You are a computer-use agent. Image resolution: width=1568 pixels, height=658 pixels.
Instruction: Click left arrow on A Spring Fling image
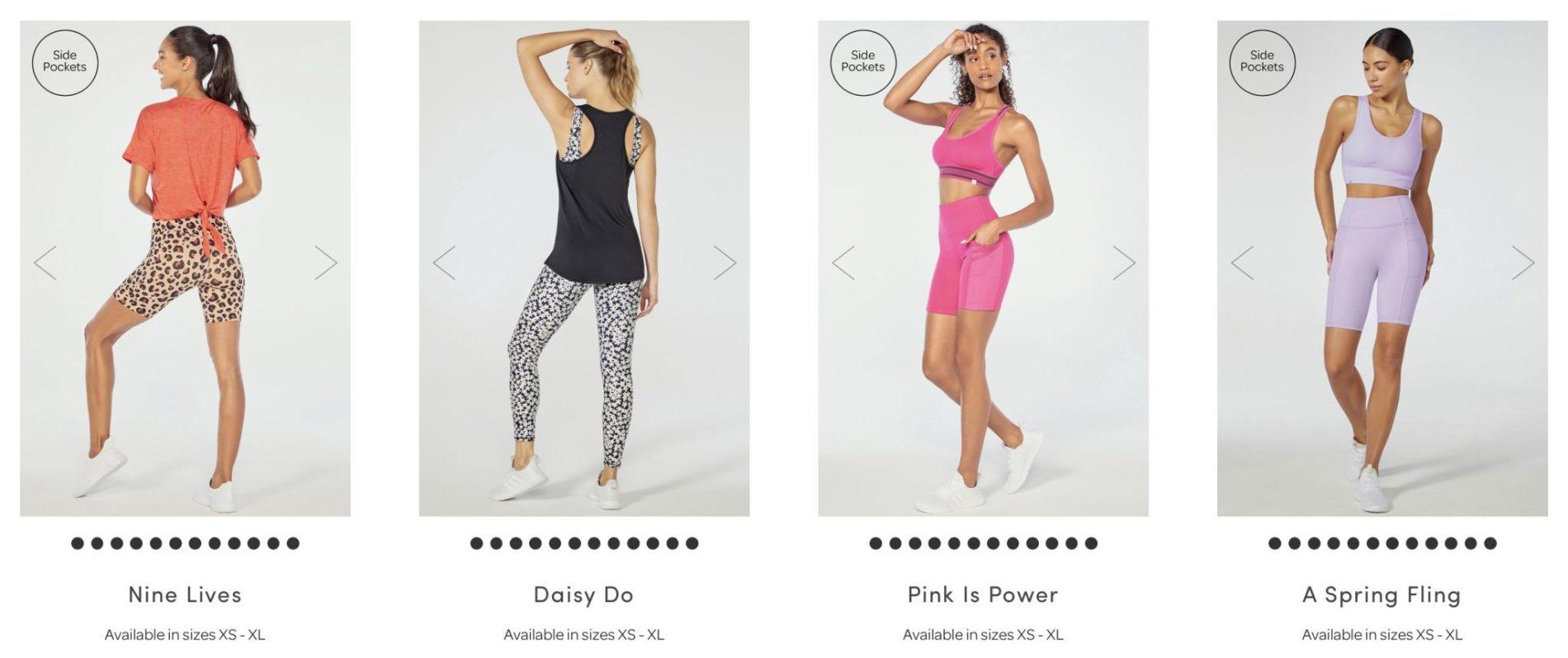(1242, 263)
